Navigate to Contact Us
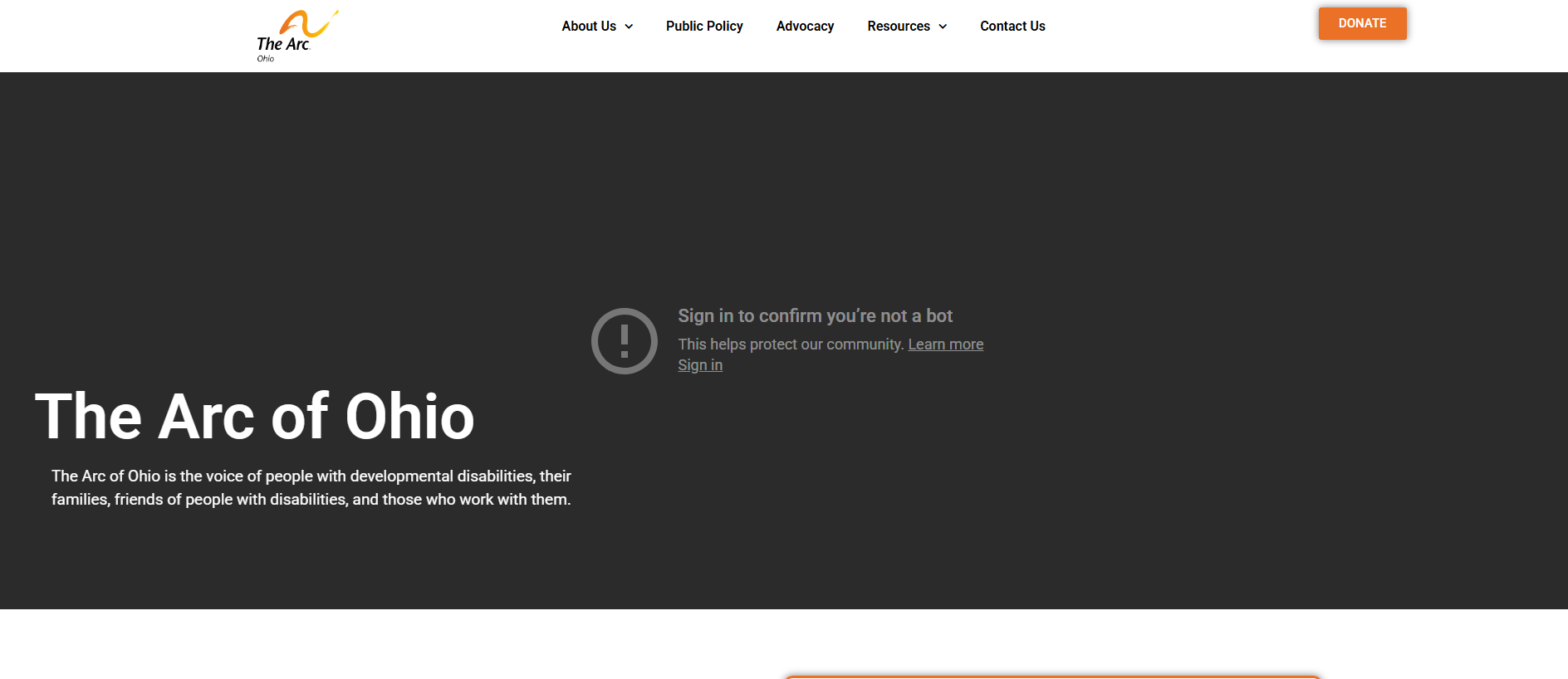Screen dimensions: 1568x679 click(1012, 27)
